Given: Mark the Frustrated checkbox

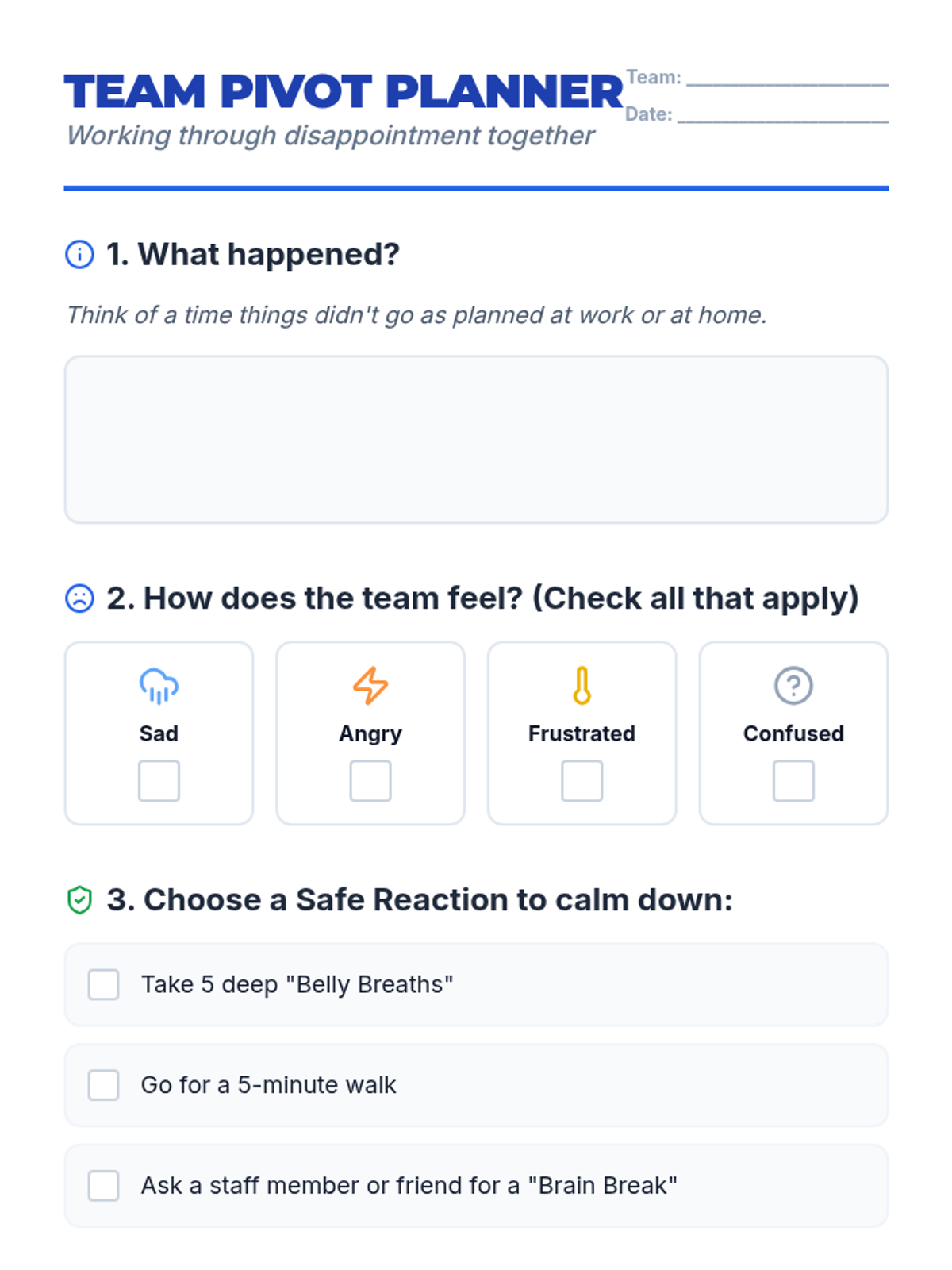Looking at the screenshot, I should pyautogui.click(x=582, y=781).
